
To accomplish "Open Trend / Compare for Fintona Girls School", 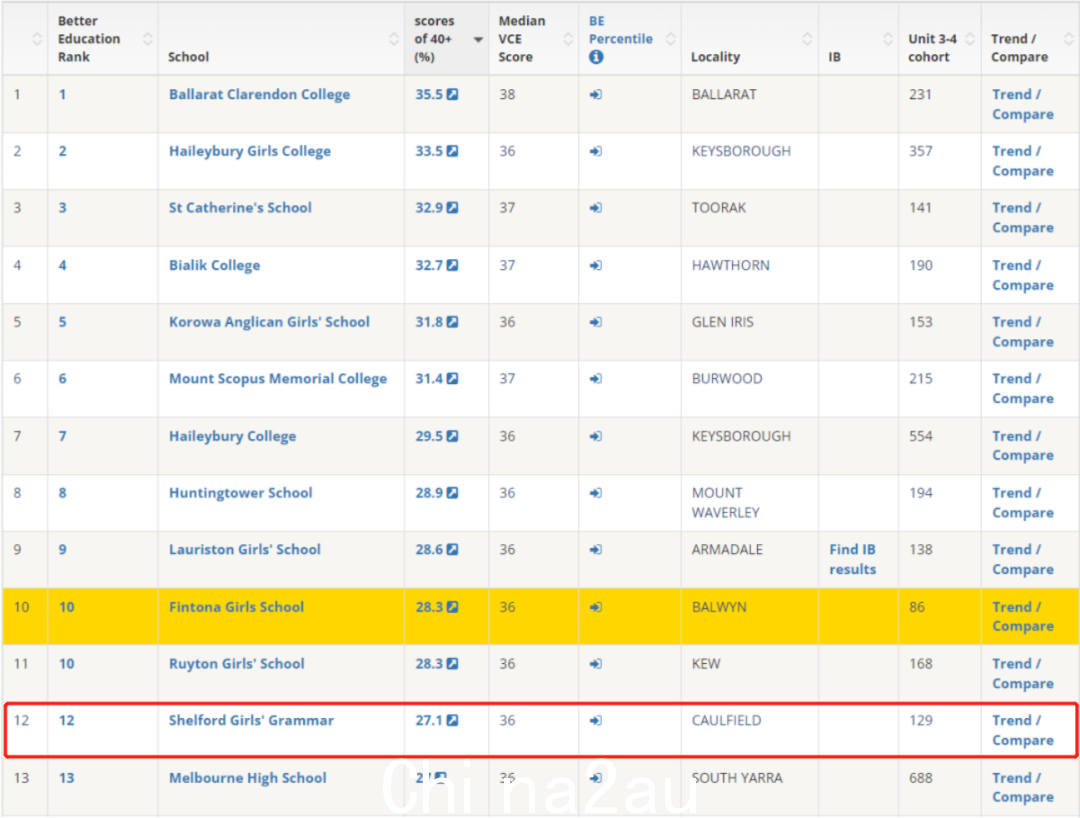I will tap(1023, 616).
